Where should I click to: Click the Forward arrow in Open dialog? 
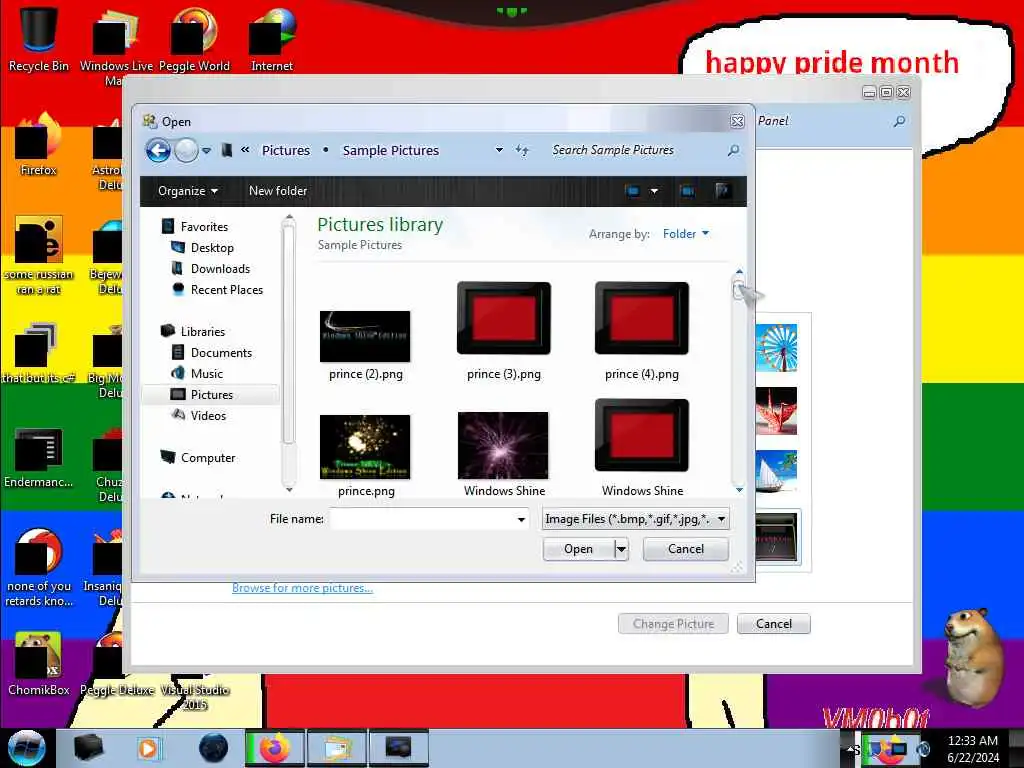(x=186, y=151)
